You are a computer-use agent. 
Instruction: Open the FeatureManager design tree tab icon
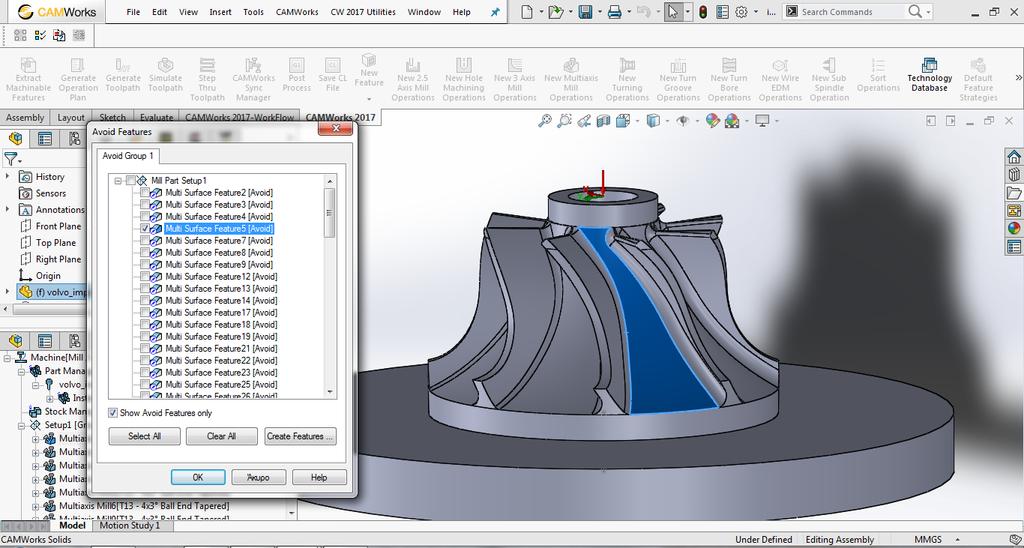[15, 138]
